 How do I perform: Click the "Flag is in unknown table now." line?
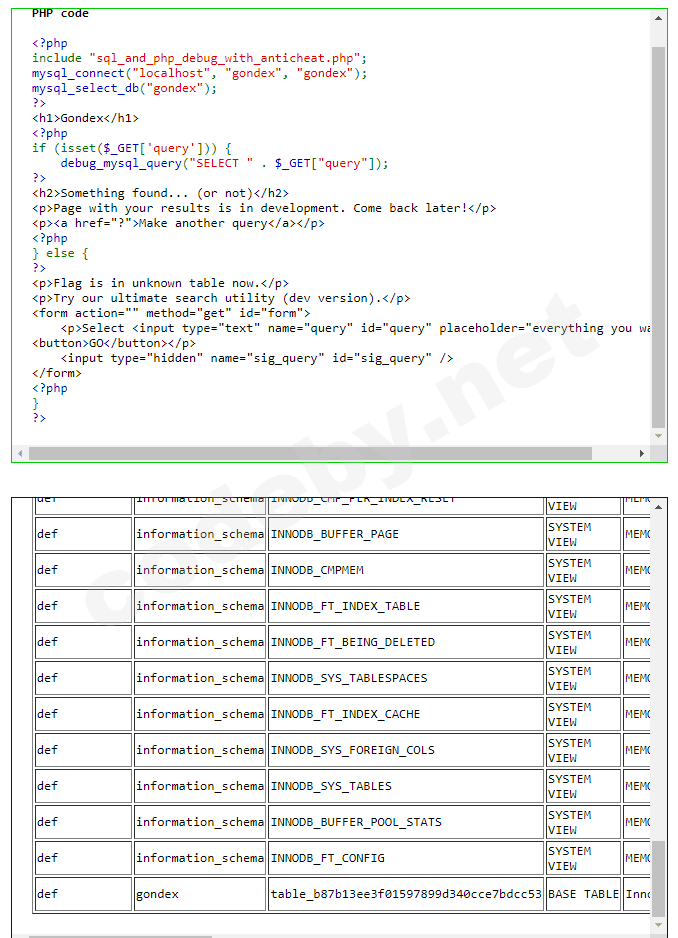160,283
